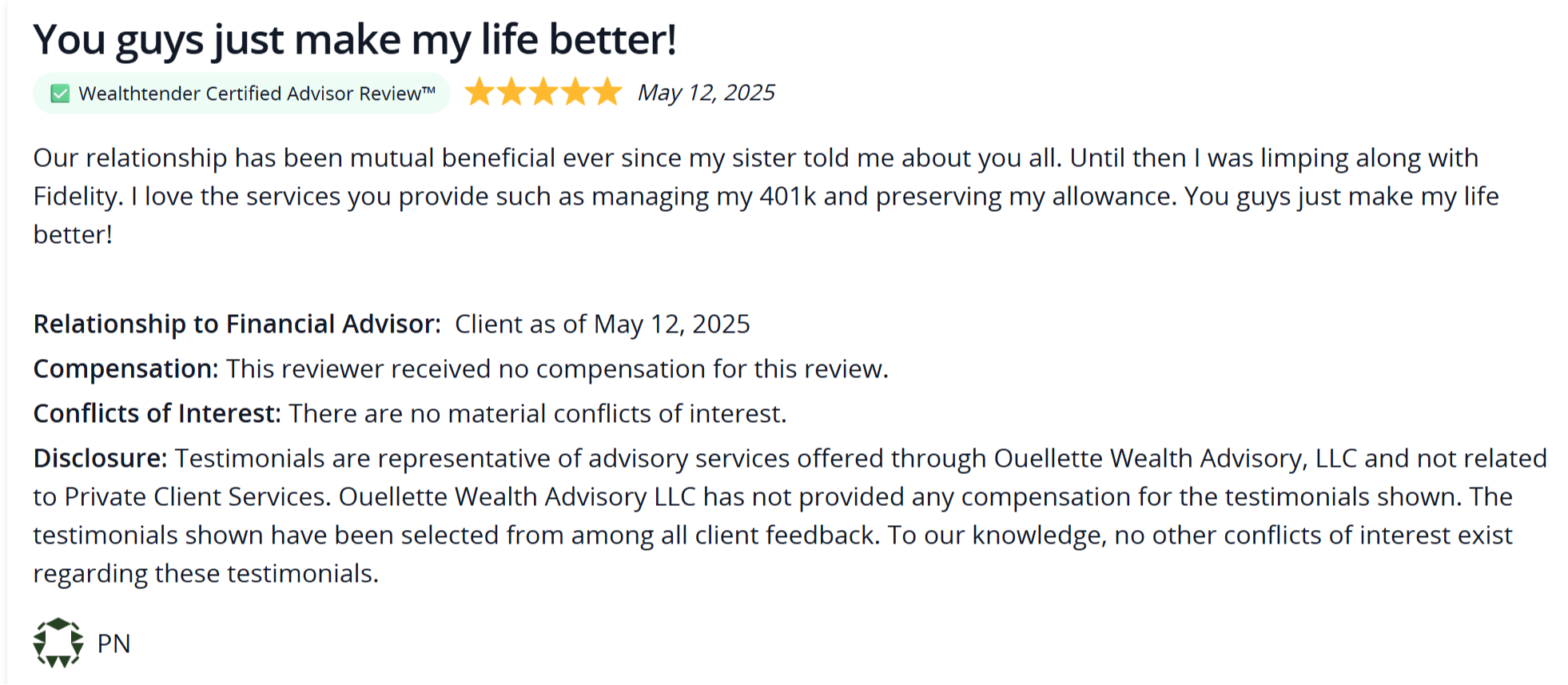Click the reviewer's green avatar icon
The width and height of the screenshot is (1568, 685).
point(58,643)
